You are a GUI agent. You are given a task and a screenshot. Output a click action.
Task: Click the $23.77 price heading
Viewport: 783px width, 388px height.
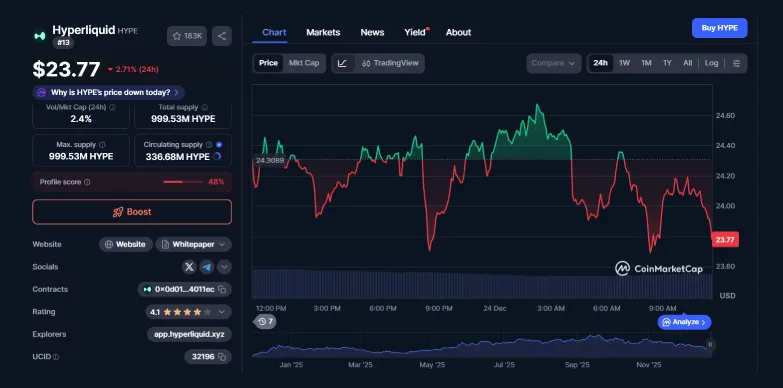[66, 69]
